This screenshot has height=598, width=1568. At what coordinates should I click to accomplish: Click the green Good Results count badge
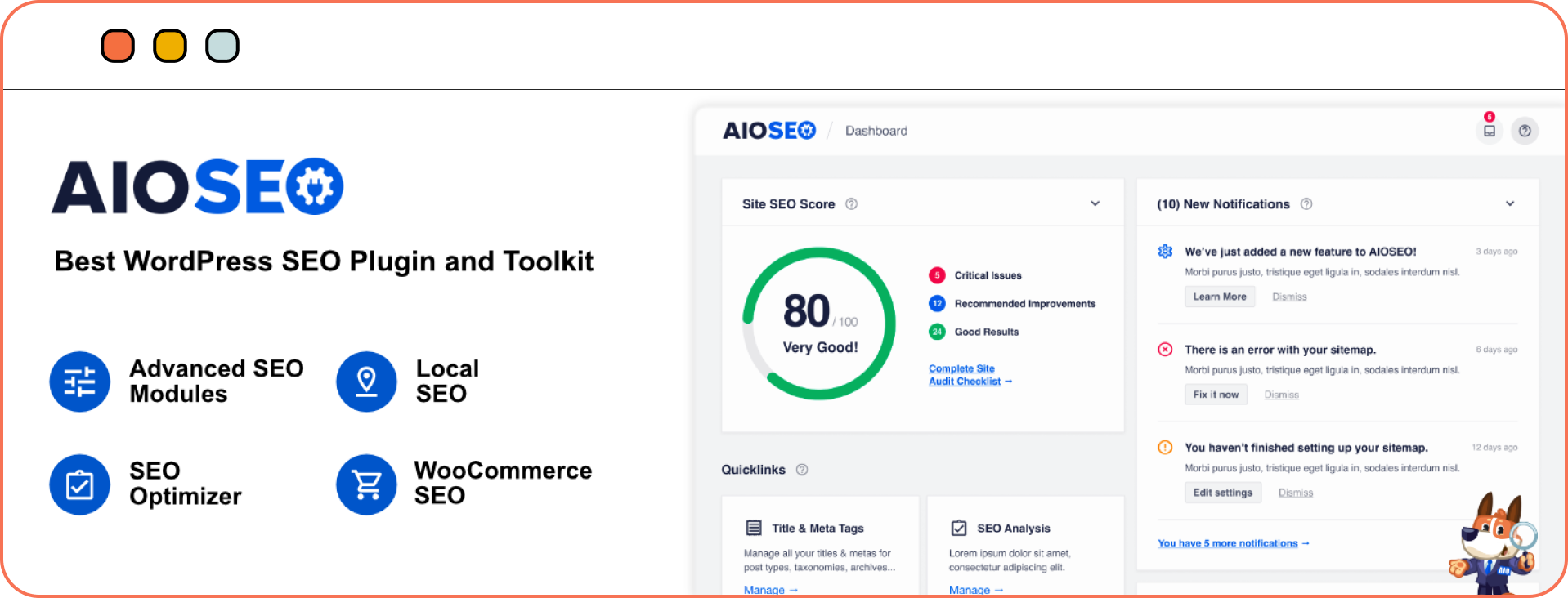point(937,332)
